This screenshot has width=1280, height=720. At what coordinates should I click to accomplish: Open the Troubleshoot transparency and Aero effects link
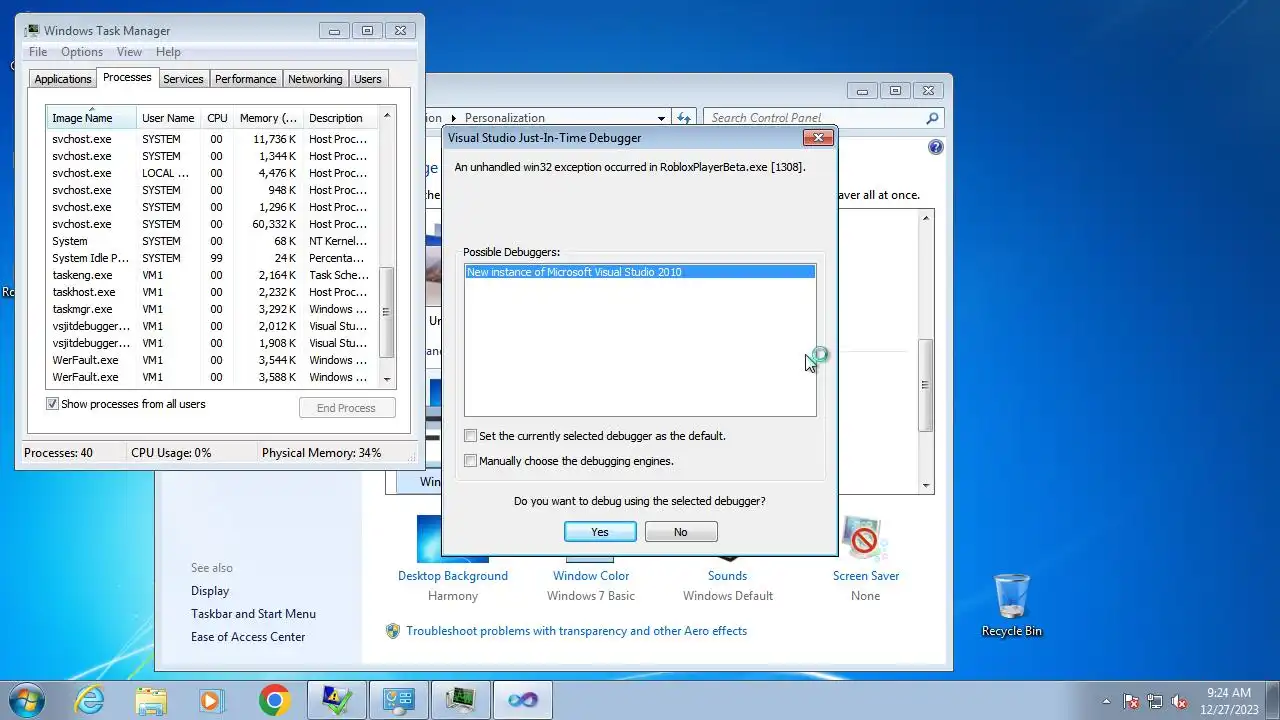(x=576, y=631)
